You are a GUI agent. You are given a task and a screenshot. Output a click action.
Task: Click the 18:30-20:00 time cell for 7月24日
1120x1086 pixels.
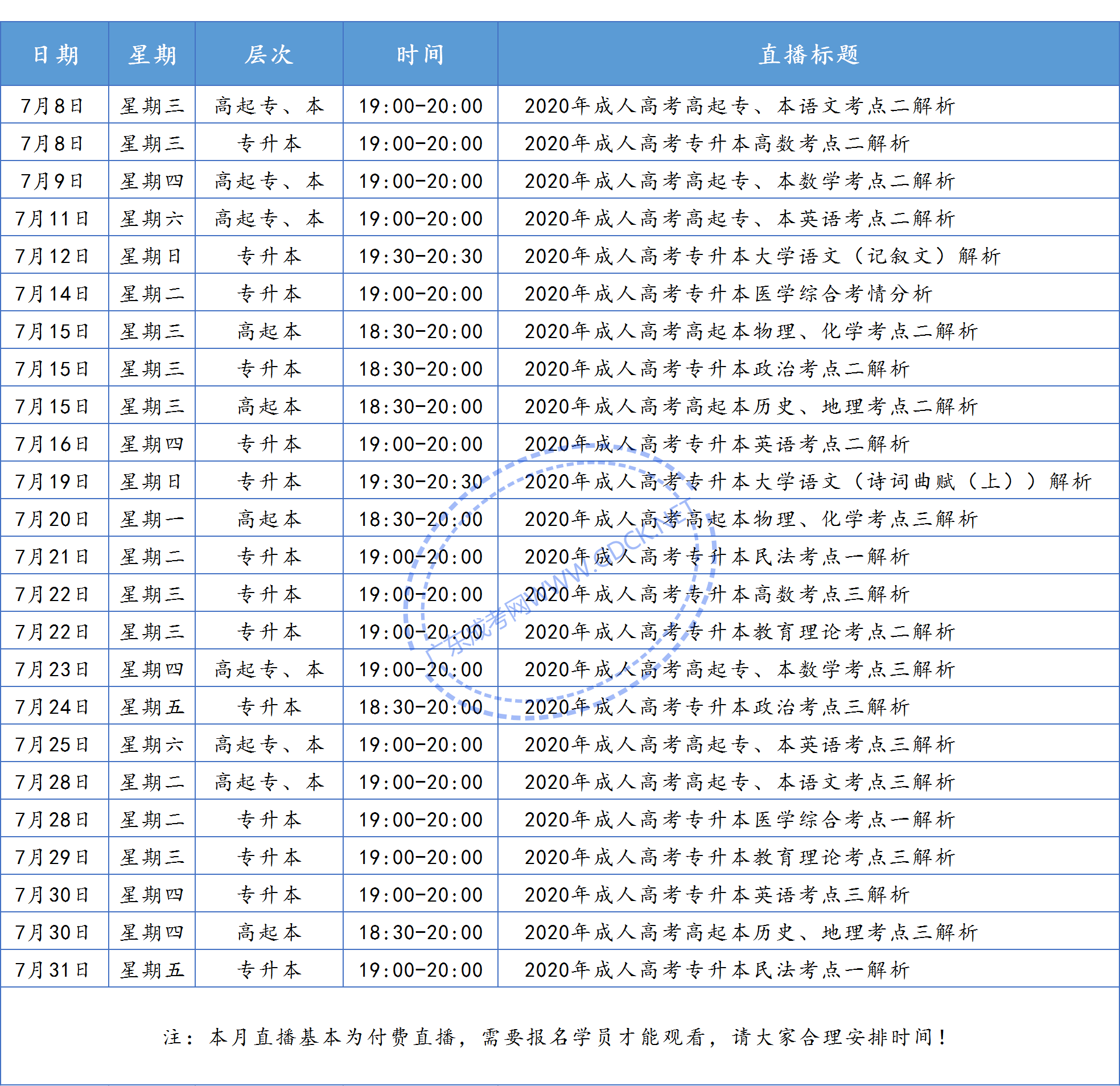point(420,705)
